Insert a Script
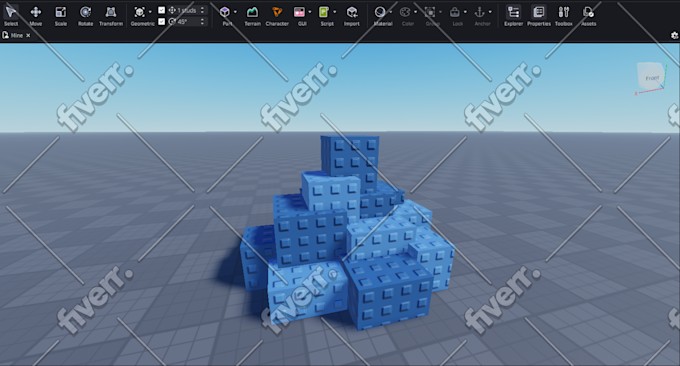The width and height of the screenshot is (680, 366). pyautogui.click(x=324, y=12)
